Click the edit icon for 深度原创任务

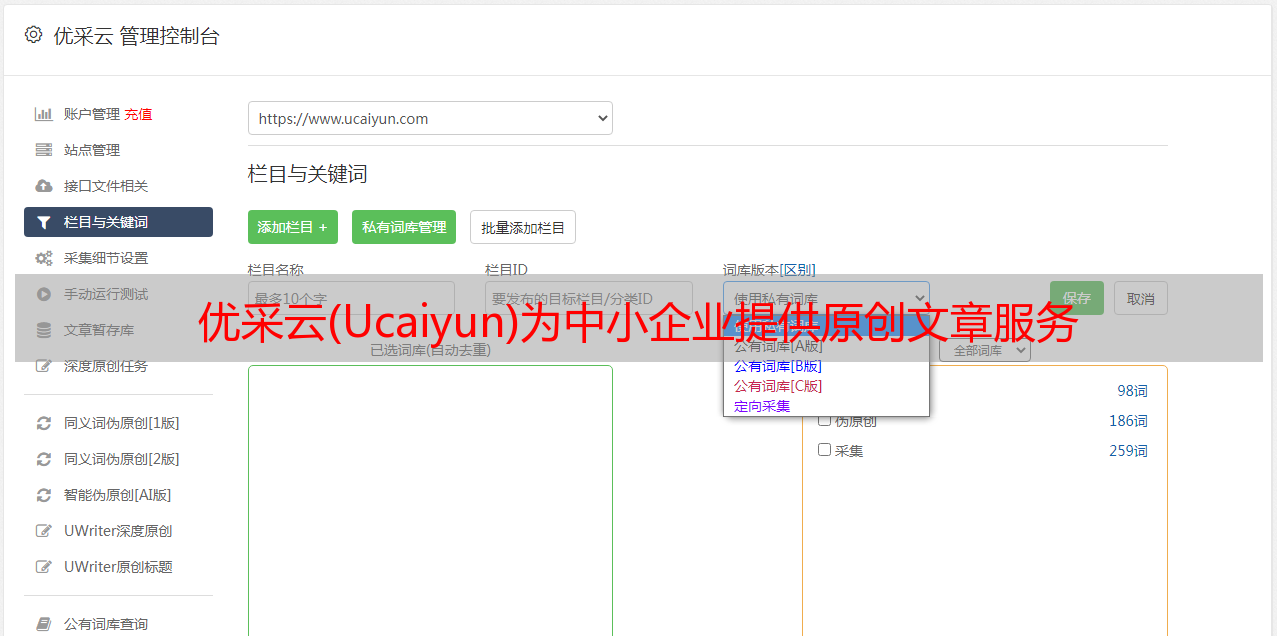coord(44,366)
